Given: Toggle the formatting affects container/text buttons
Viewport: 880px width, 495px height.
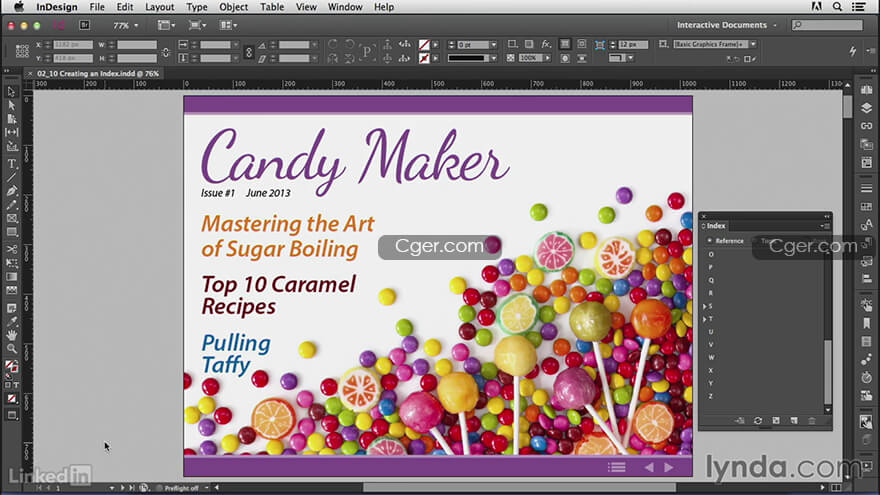Looking at the screenshot, I should 11,385.
